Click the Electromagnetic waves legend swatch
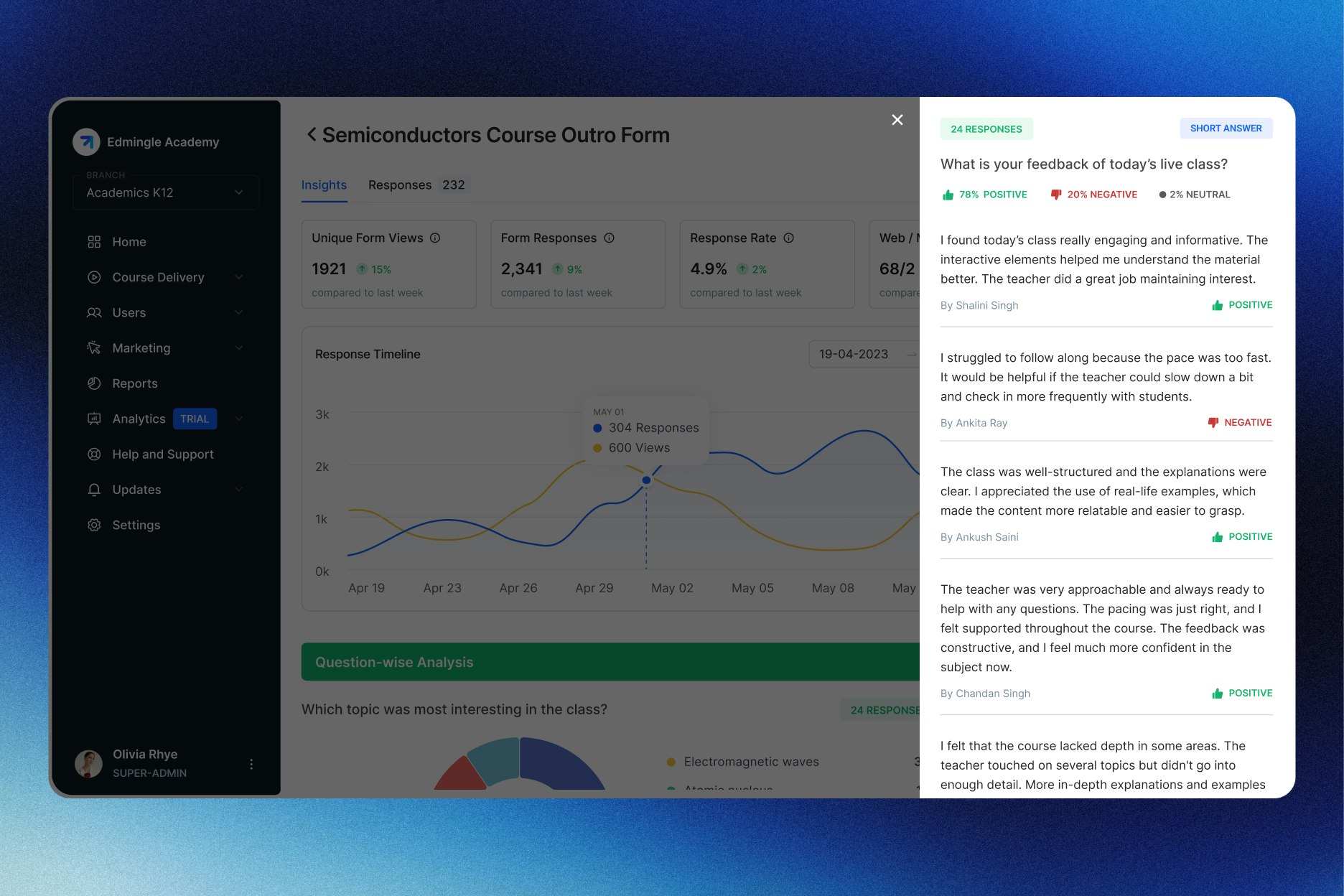 tap(671, 762)
